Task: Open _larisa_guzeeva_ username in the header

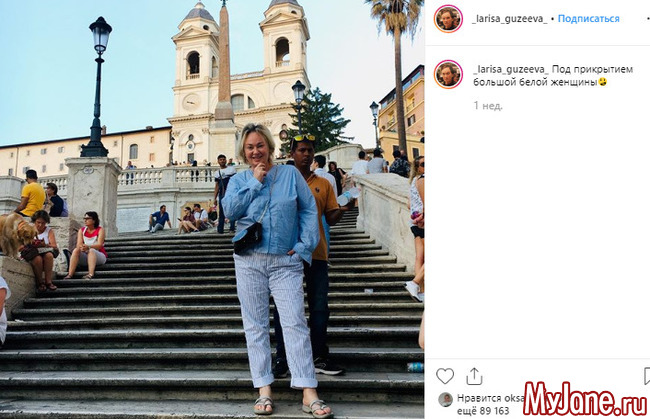Action: pos(509,19)
